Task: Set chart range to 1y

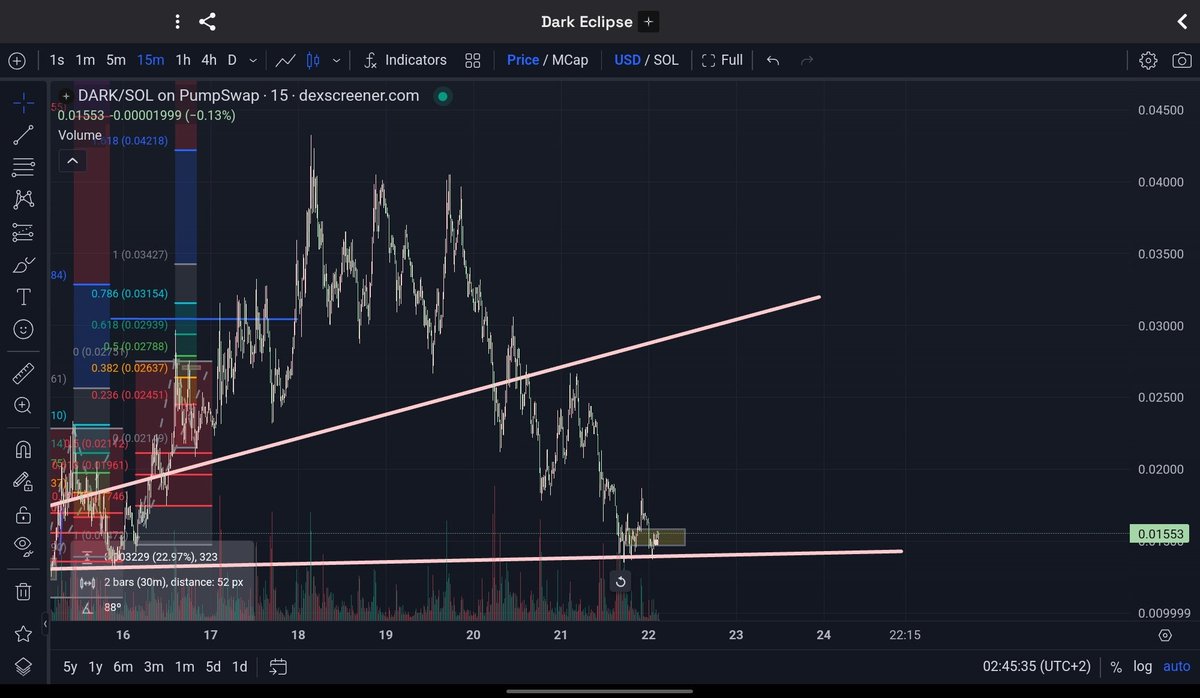Action: coord(96,666)
